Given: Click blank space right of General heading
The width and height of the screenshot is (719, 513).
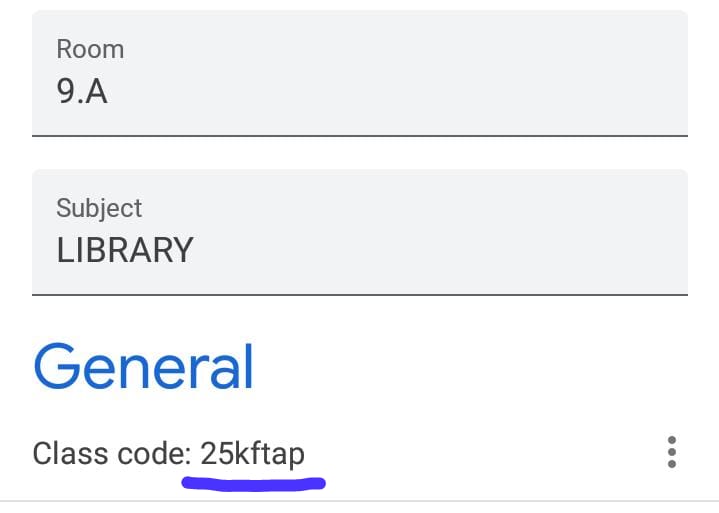Looking at the screenshot, I should tap(459, 367).
